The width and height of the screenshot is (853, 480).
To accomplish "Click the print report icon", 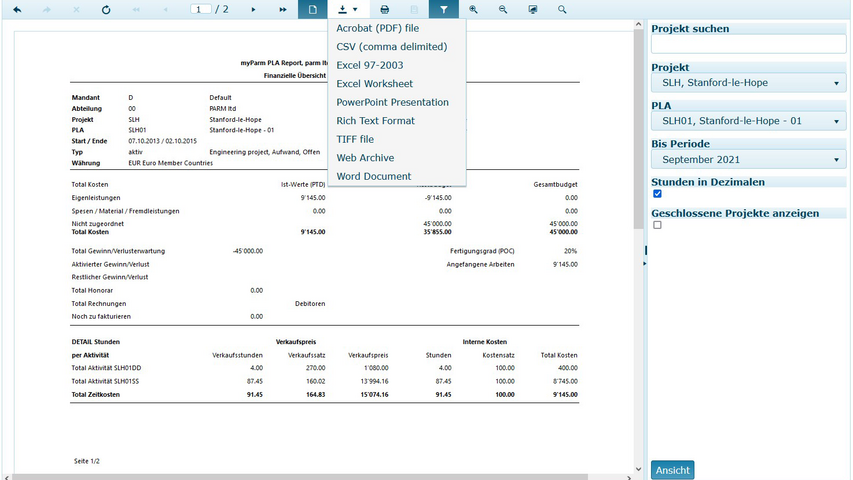I will 385,9.
